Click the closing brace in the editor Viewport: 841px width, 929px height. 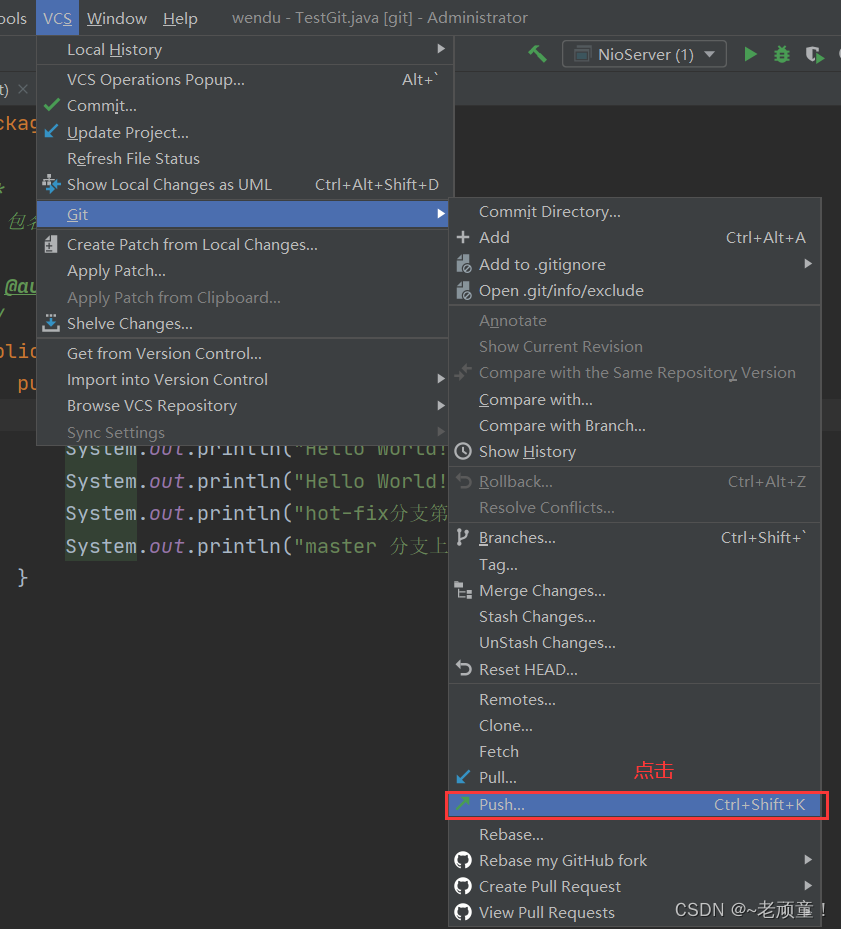point(23,577)
